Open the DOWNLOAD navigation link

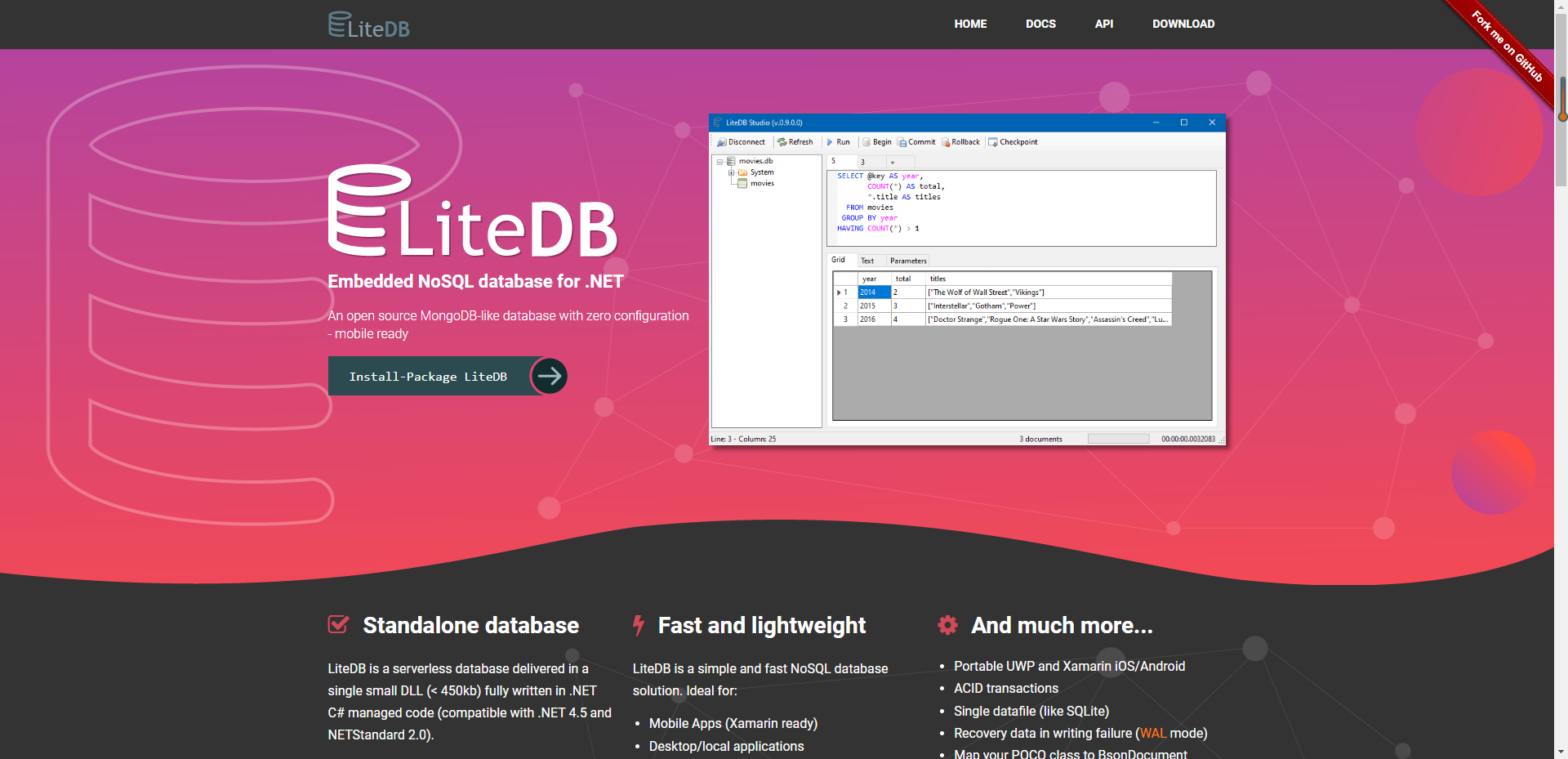pyautogui.click(x=1183, y=24)
